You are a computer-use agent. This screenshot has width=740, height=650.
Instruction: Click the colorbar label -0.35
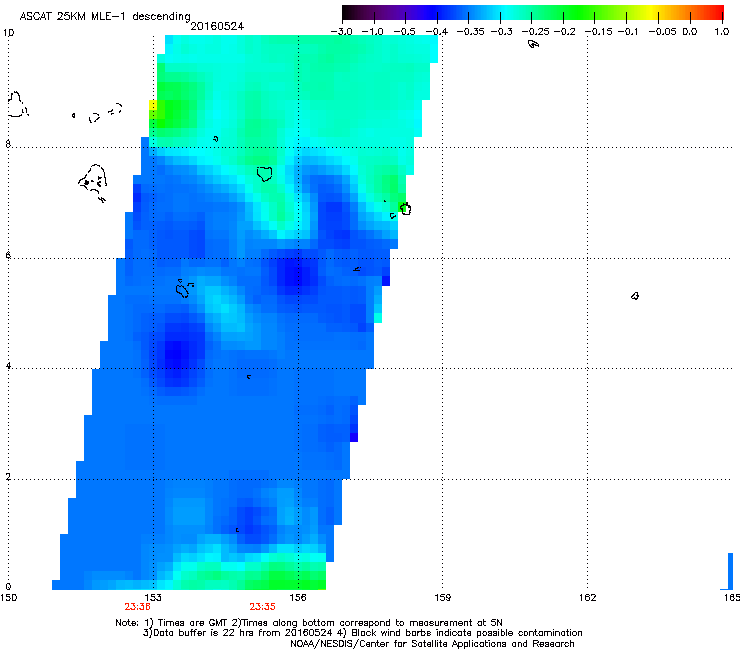tap(471, 32)
